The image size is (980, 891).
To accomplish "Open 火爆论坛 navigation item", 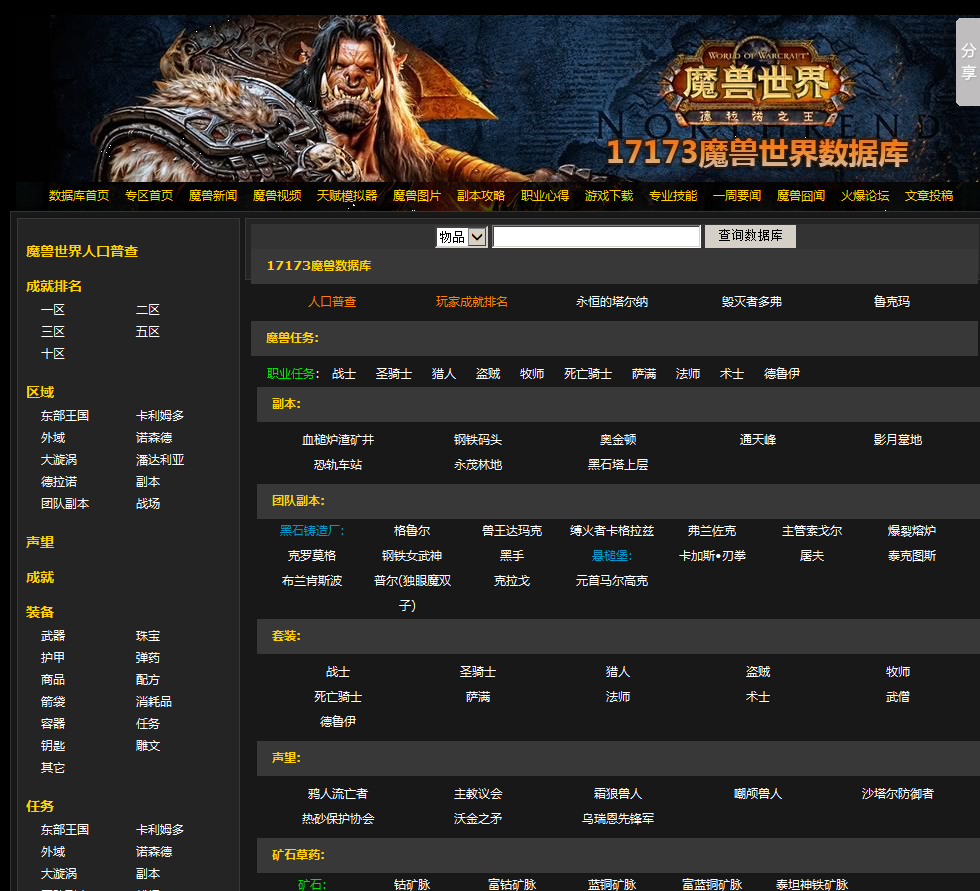I will coord(865,196).
